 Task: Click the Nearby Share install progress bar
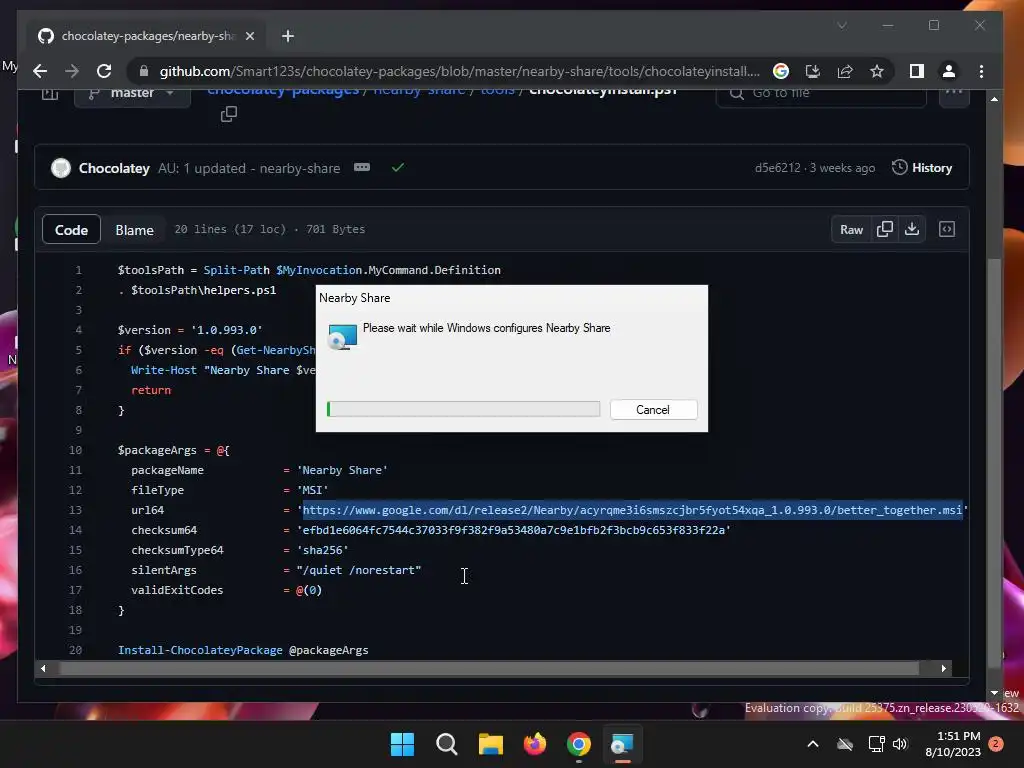click(463, 409)
